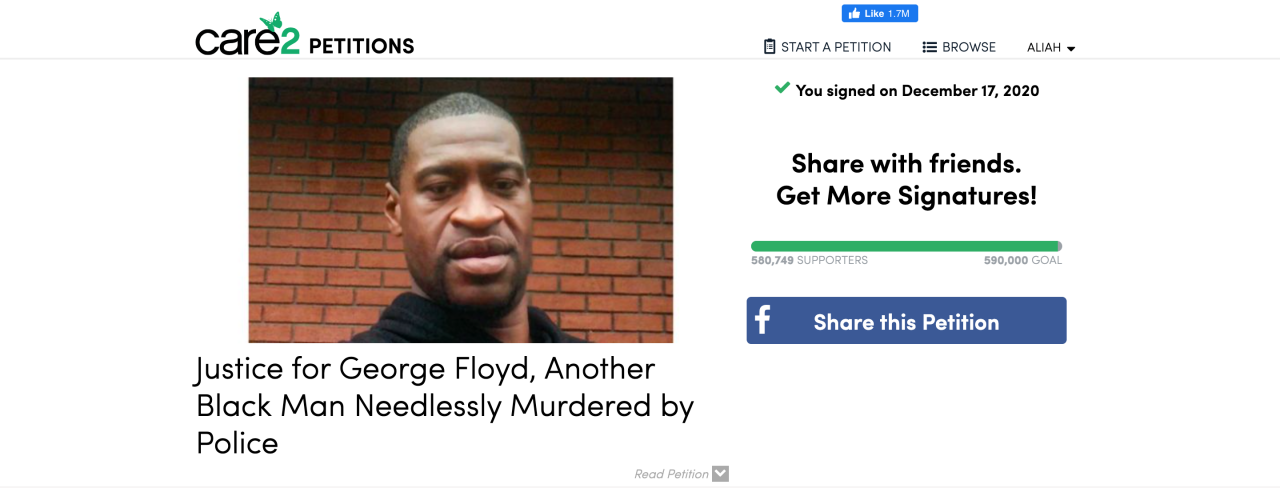1280x488 pixels.
Task: Click the Read Petition link
Action: point(671,474)
